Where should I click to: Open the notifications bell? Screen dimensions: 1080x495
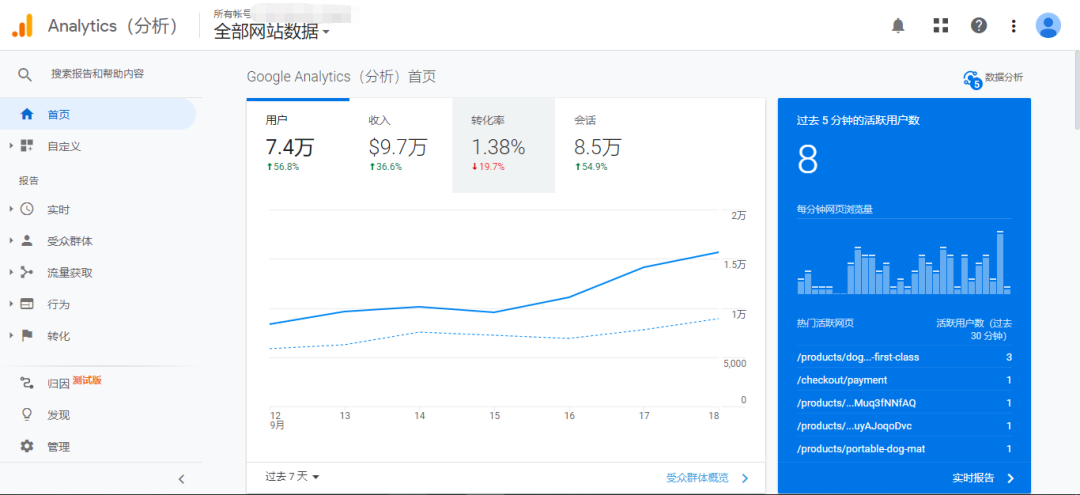(x=898, y=25)
